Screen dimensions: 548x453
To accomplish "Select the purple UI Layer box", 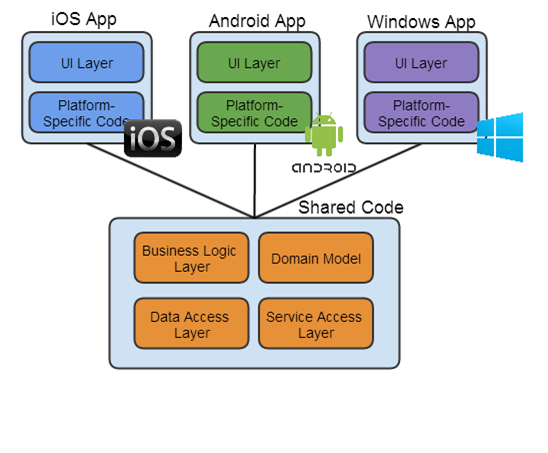I will pyautogui.click(x=421, y=63).
